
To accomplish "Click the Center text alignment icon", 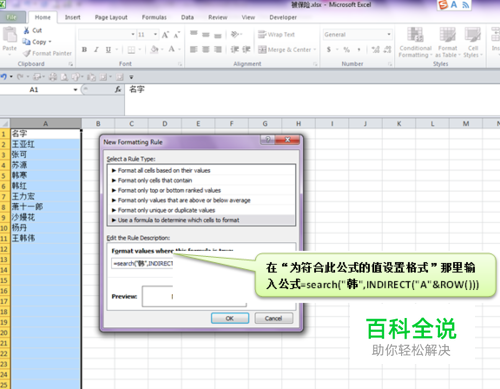I will click(206, 50).
